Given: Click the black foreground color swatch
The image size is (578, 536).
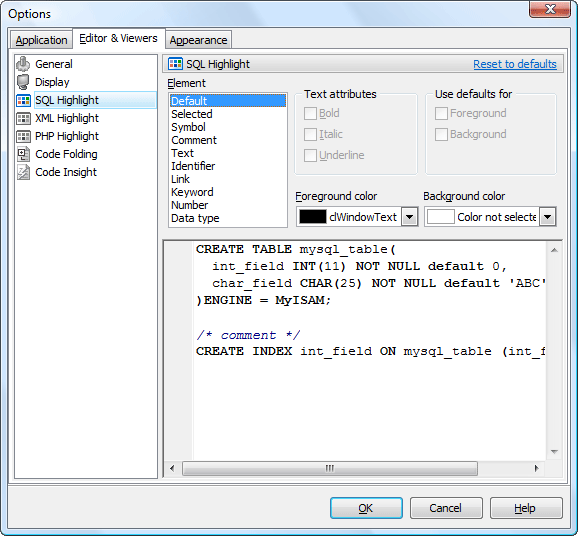Looking at the screenshot, I should 313,217.
